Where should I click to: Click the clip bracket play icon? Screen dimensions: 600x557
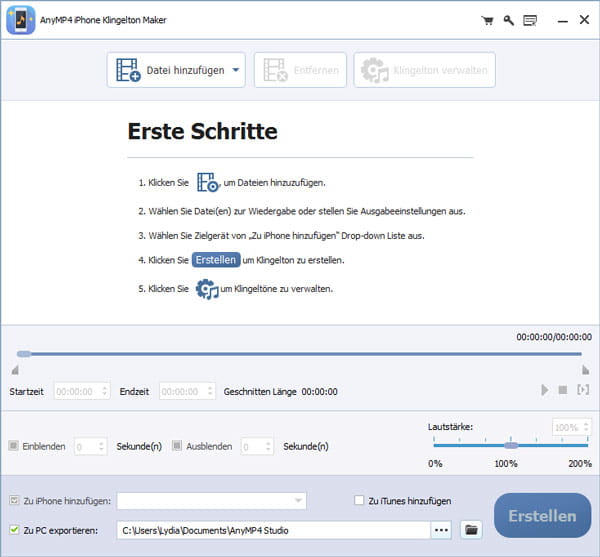[582, 390]
